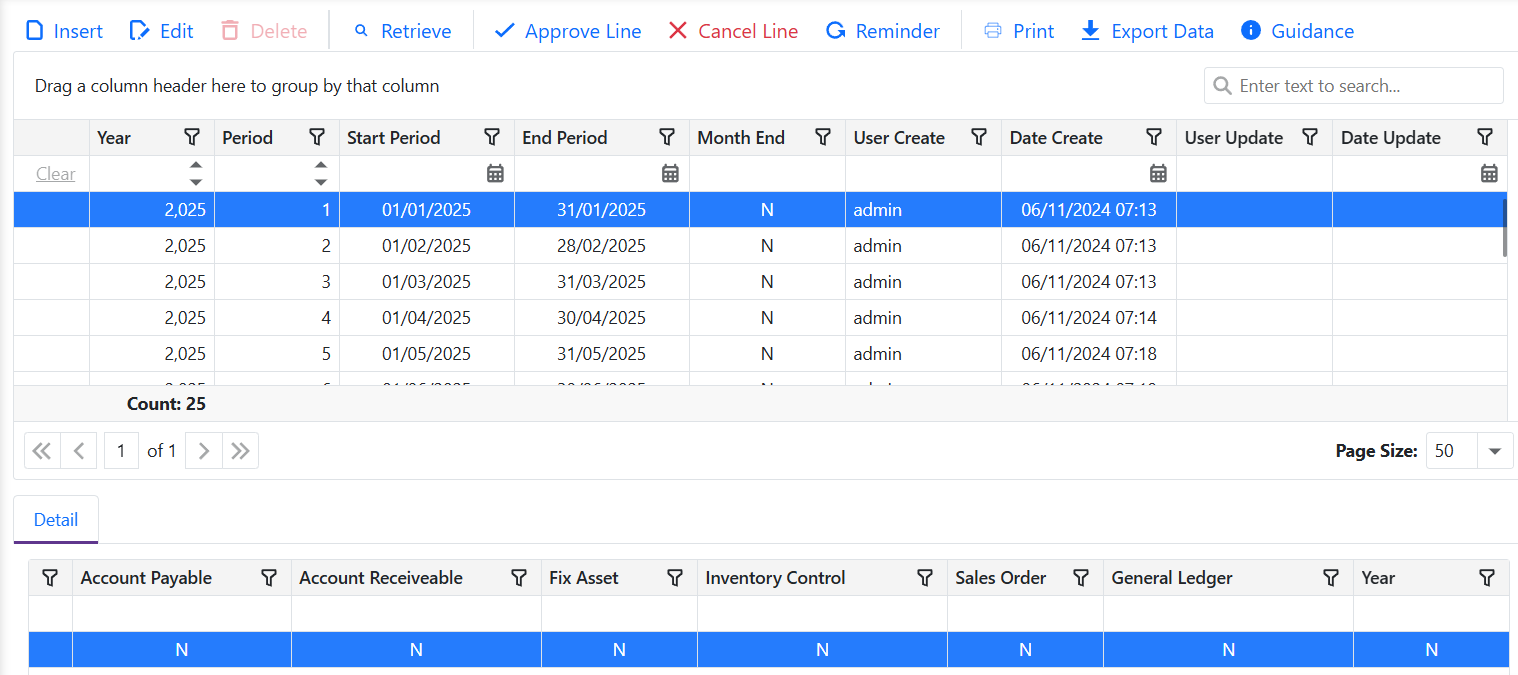This screenshot has height=675, width=1518.
Task: Click the page number input box
Action: pyautogui.click(x=121, y=451)
